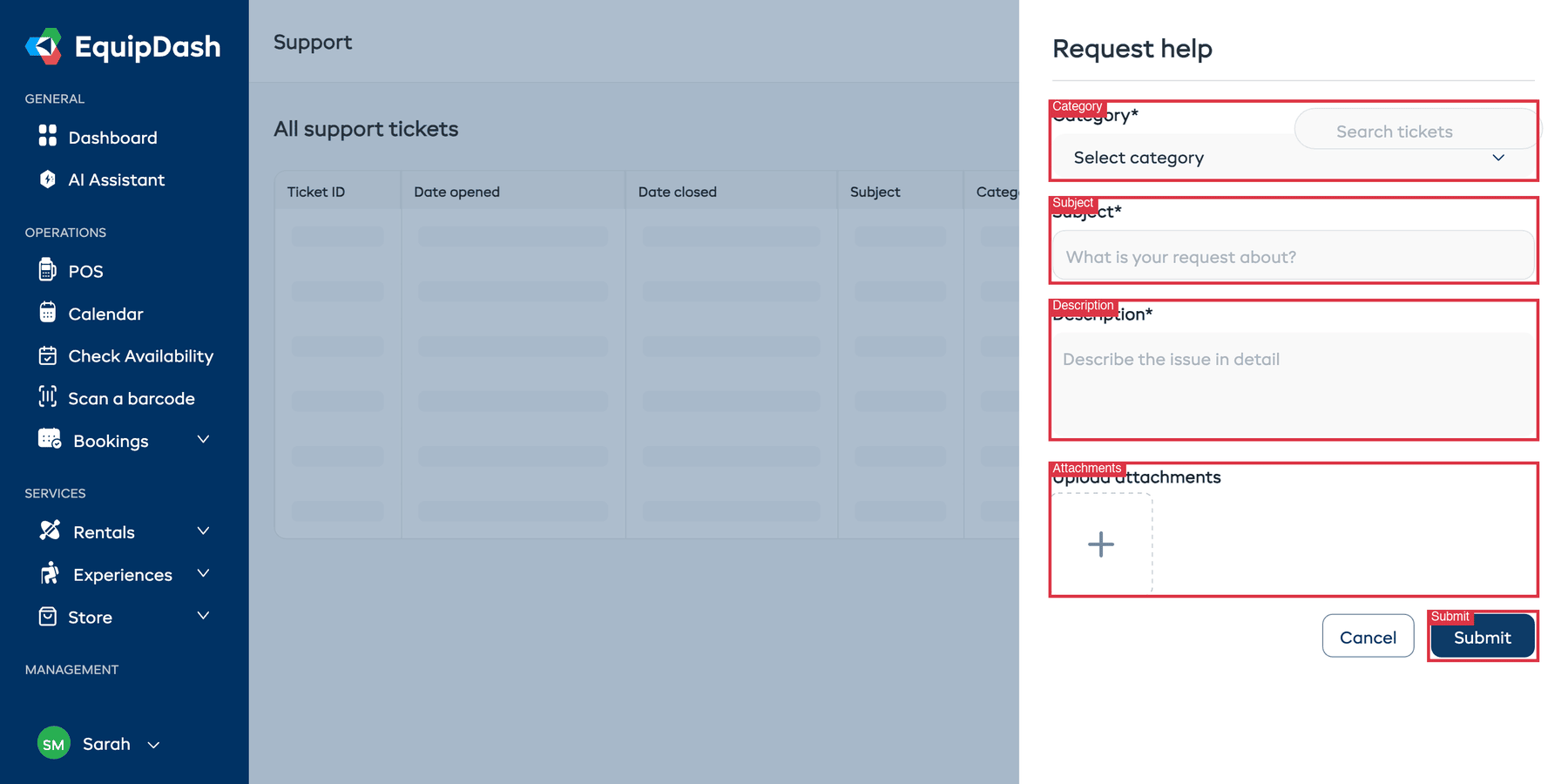Open the Calendar
This screenshot has height=784, width=1568.
tap(49, 313)
